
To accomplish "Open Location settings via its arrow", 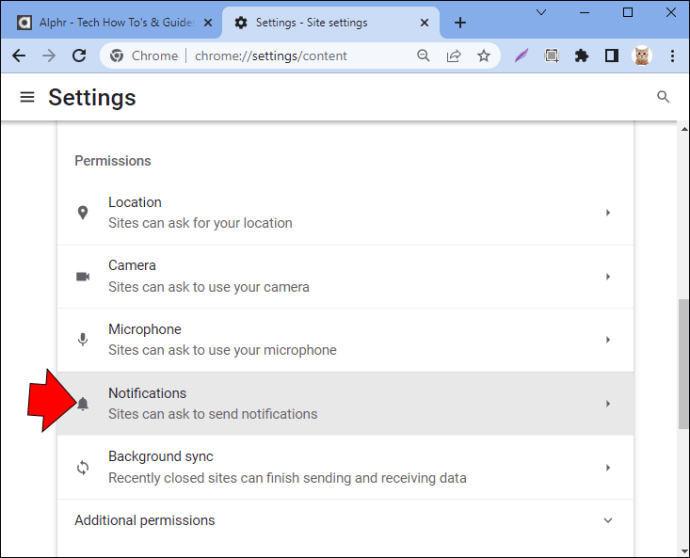I will pos(608,213).
